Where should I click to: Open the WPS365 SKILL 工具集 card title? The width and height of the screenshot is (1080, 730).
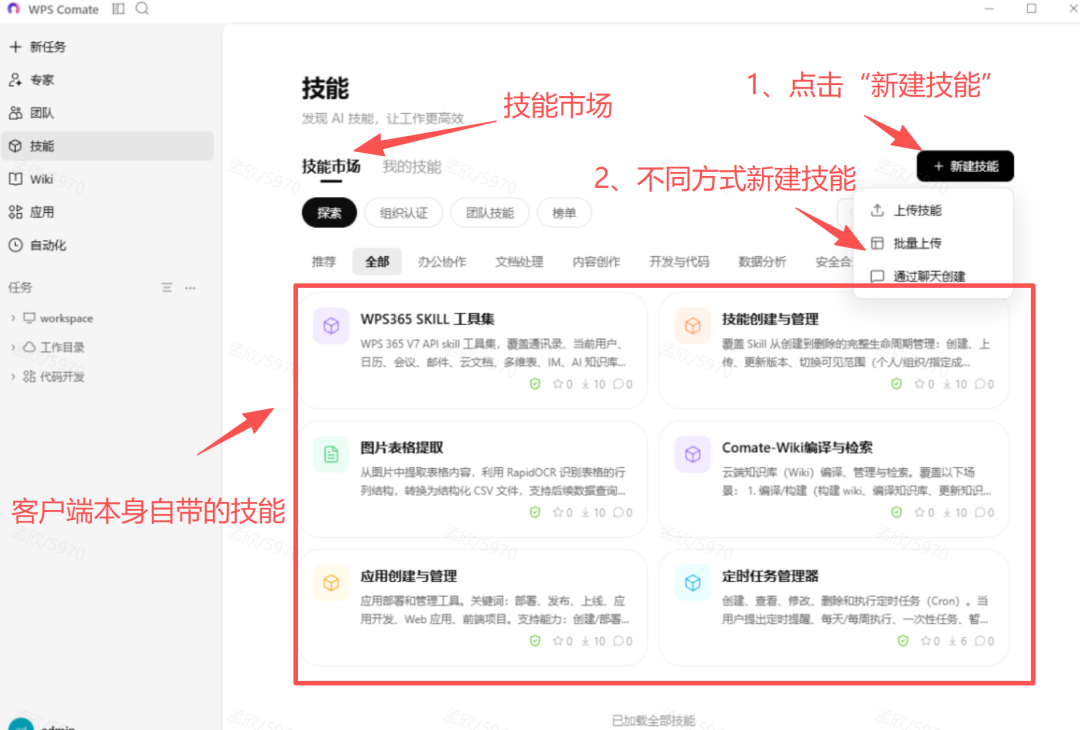pyautogui.click(x=428, y=319)
